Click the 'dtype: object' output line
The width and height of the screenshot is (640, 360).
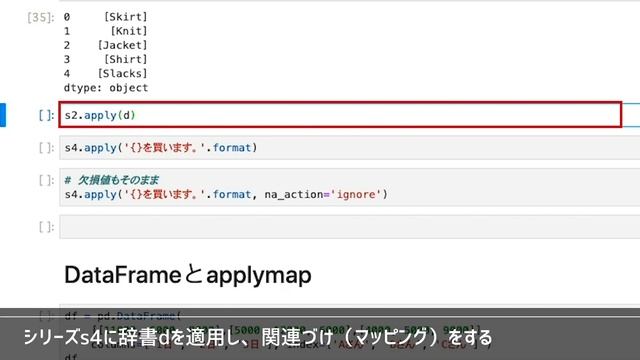tap(106, 88)
